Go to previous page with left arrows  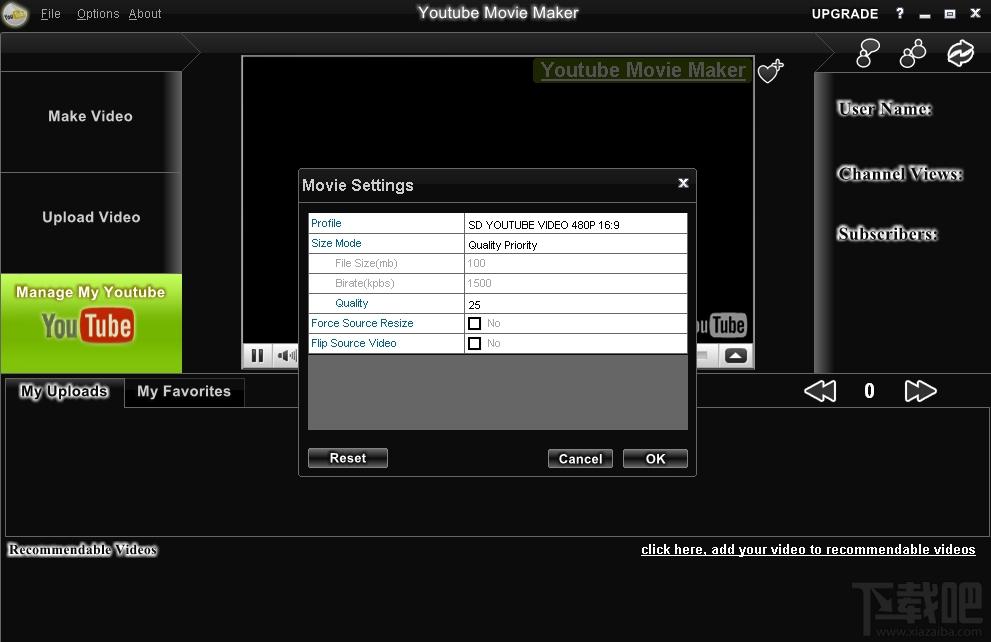click(x=820, y=391)
